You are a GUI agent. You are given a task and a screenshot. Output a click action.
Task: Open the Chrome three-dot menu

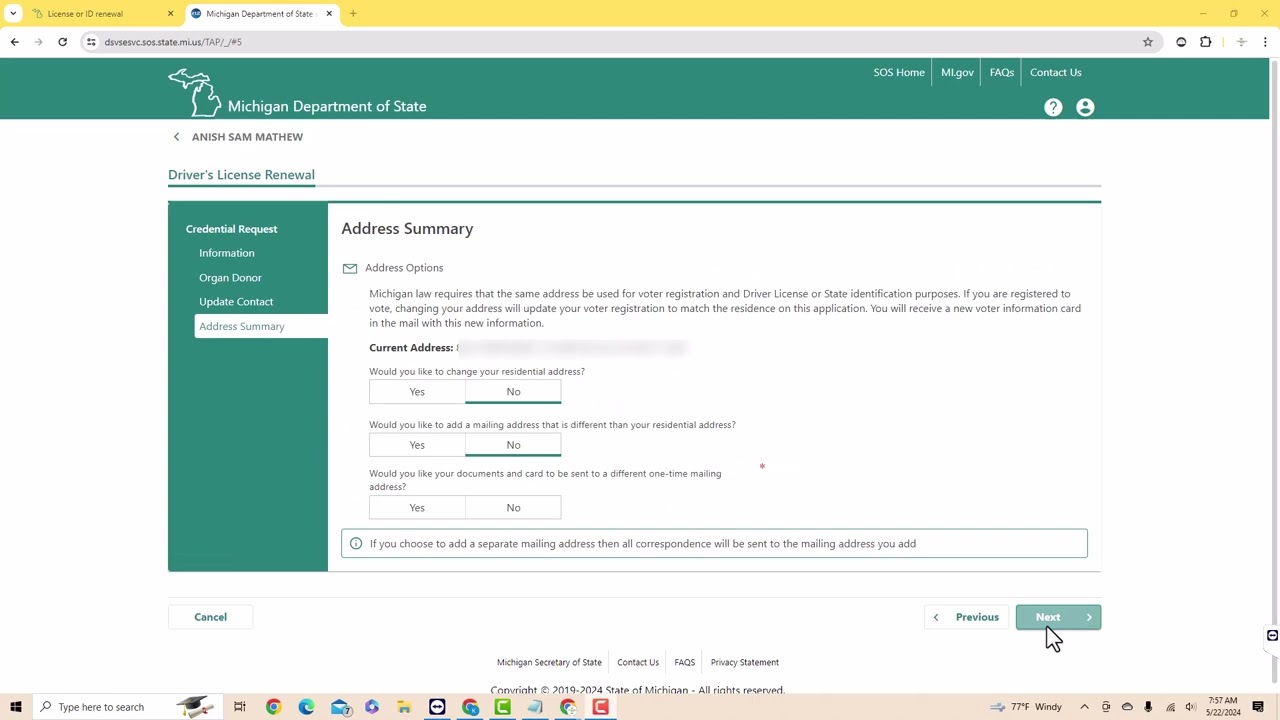pyautogui.click(x=1266, y=42)
